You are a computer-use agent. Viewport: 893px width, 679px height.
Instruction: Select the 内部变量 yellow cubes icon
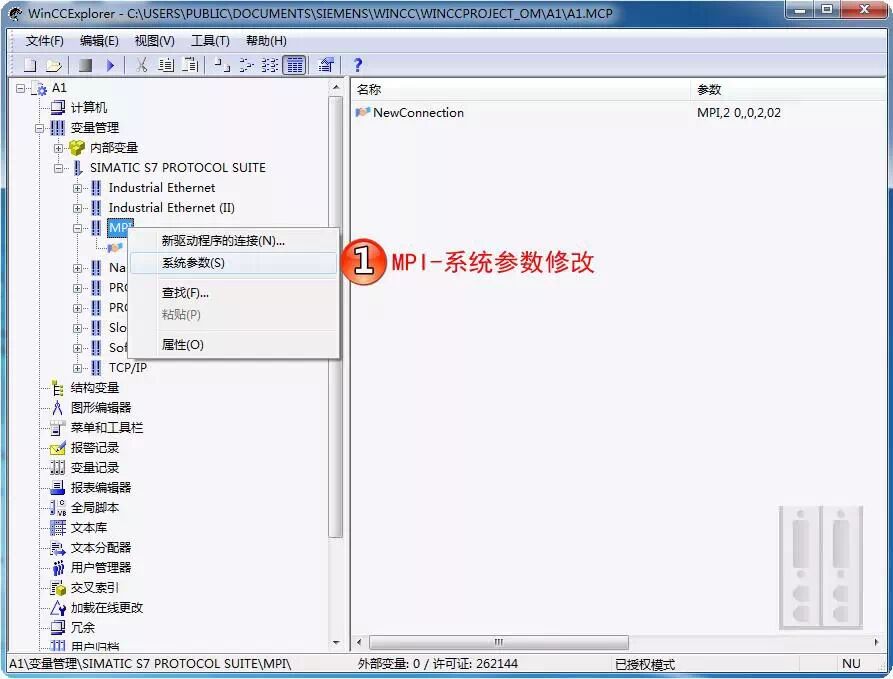pyautogui.click(x=77, y=148)
